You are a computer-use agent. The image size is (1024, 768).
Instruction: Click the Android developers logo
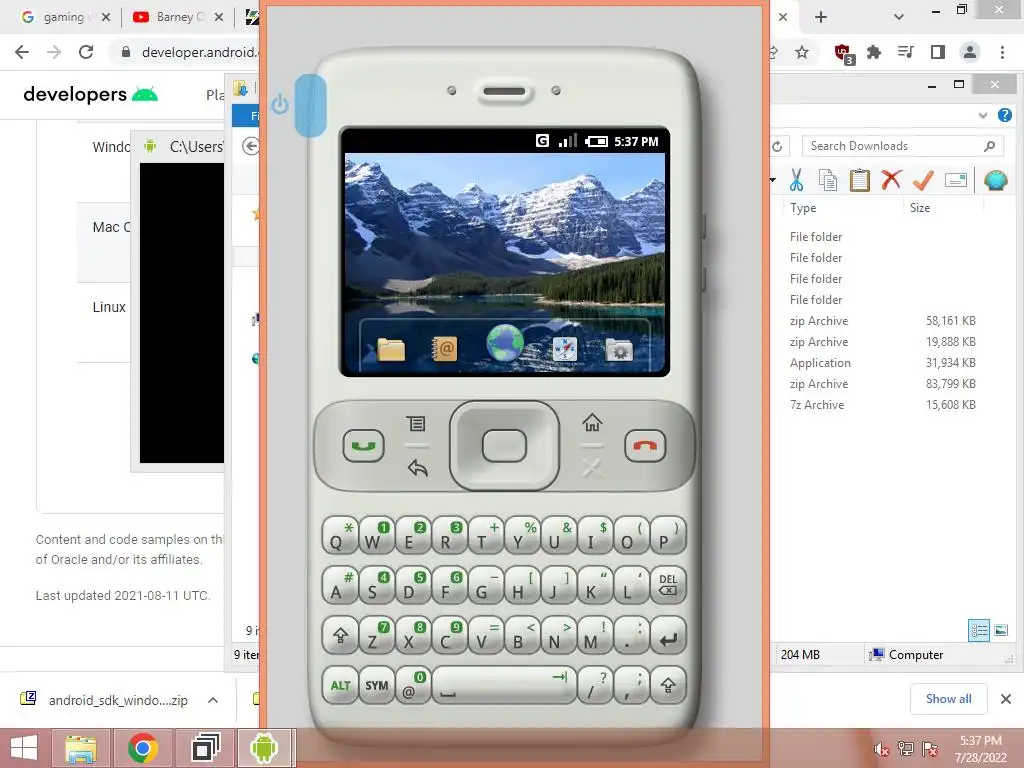(x=90, y=94)
